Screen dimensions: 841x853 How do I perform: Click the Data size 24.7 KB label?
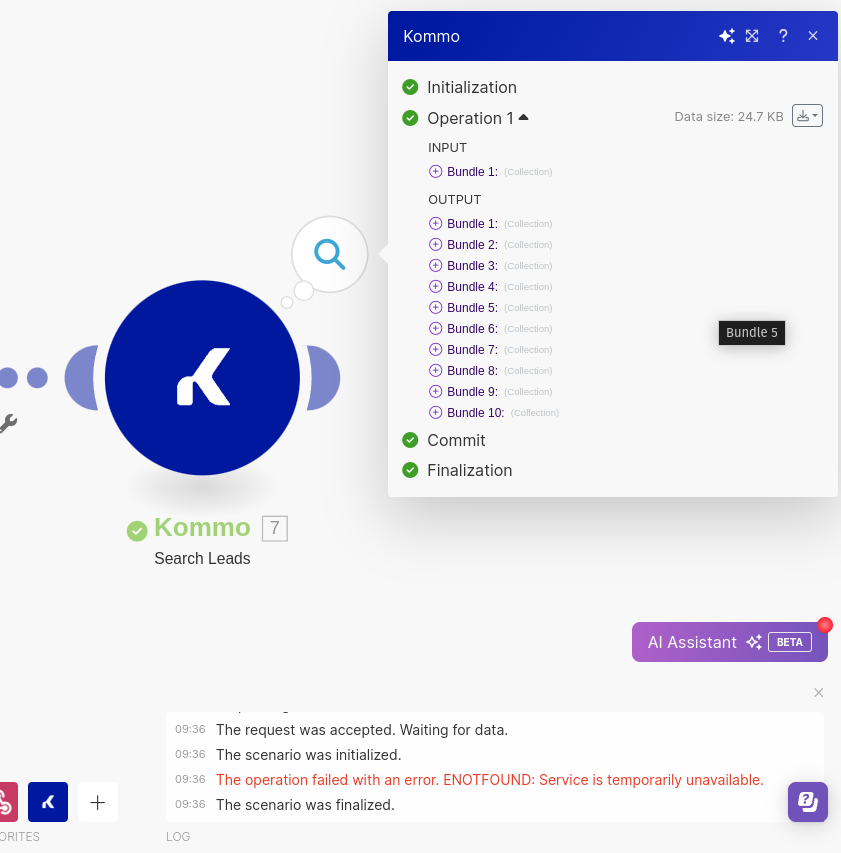(x=729, y=116)
